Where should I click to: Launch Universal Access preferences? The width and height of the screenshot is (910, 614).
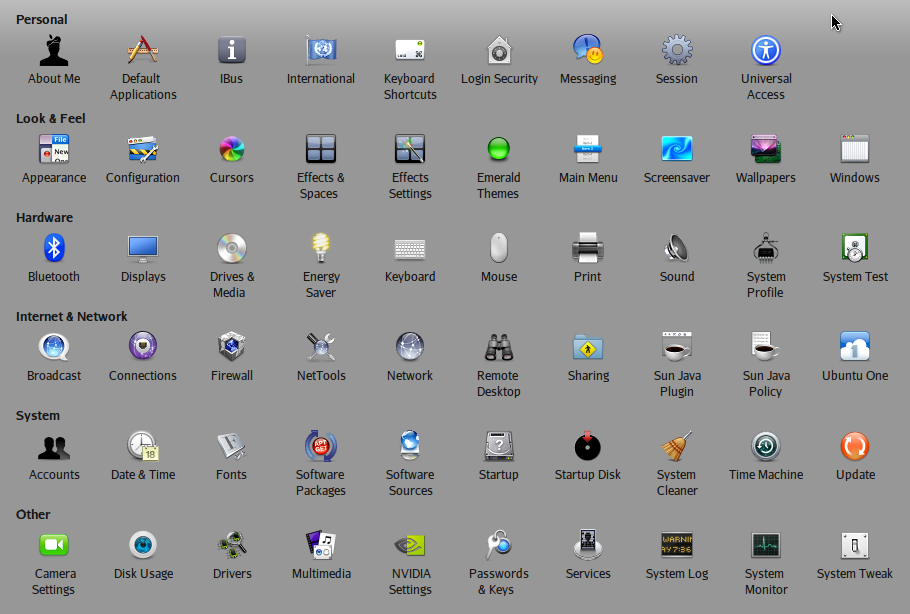click(765, 52)
